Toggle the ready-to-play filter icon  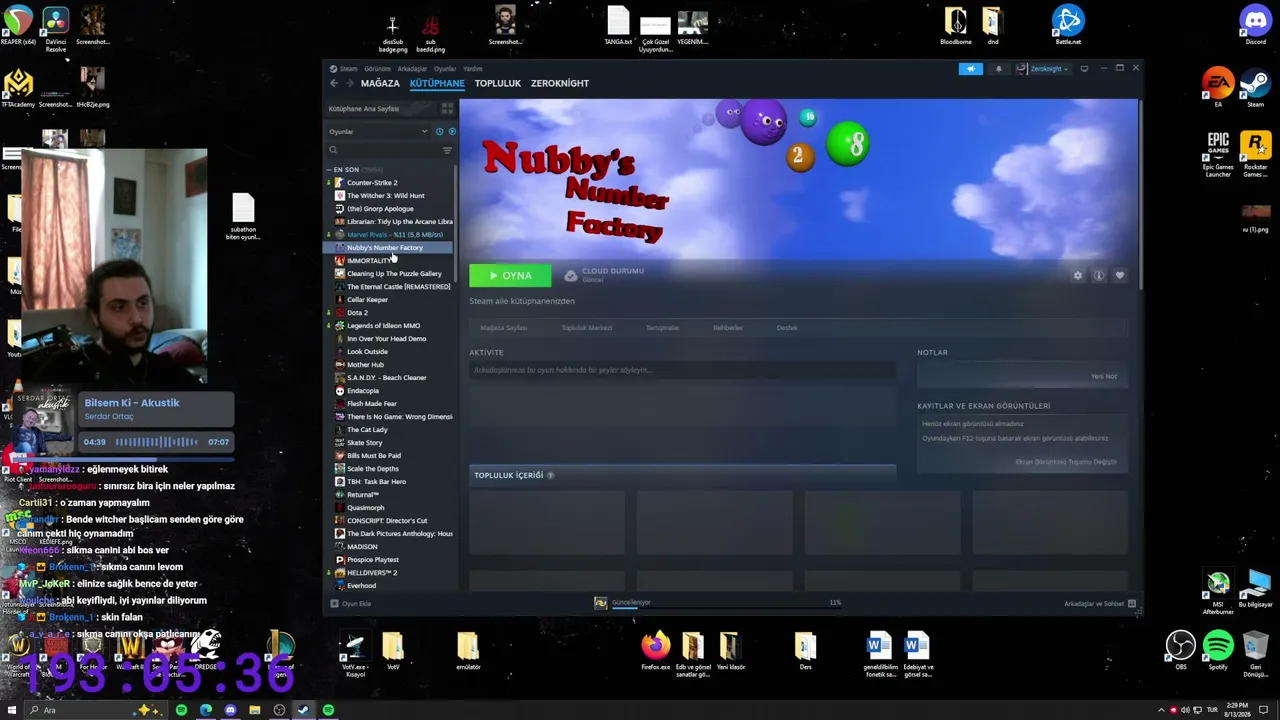(x=452, y=131)
